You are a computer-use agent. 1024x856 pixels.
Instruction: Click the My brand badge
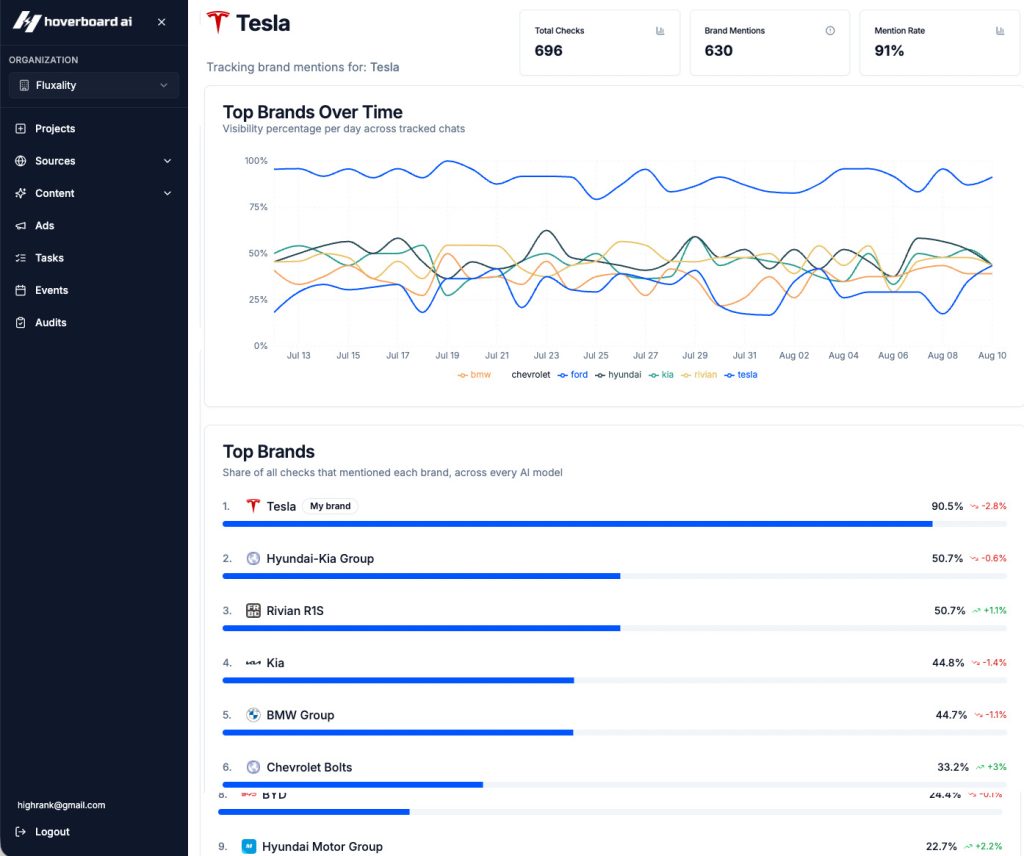[330, 506]
